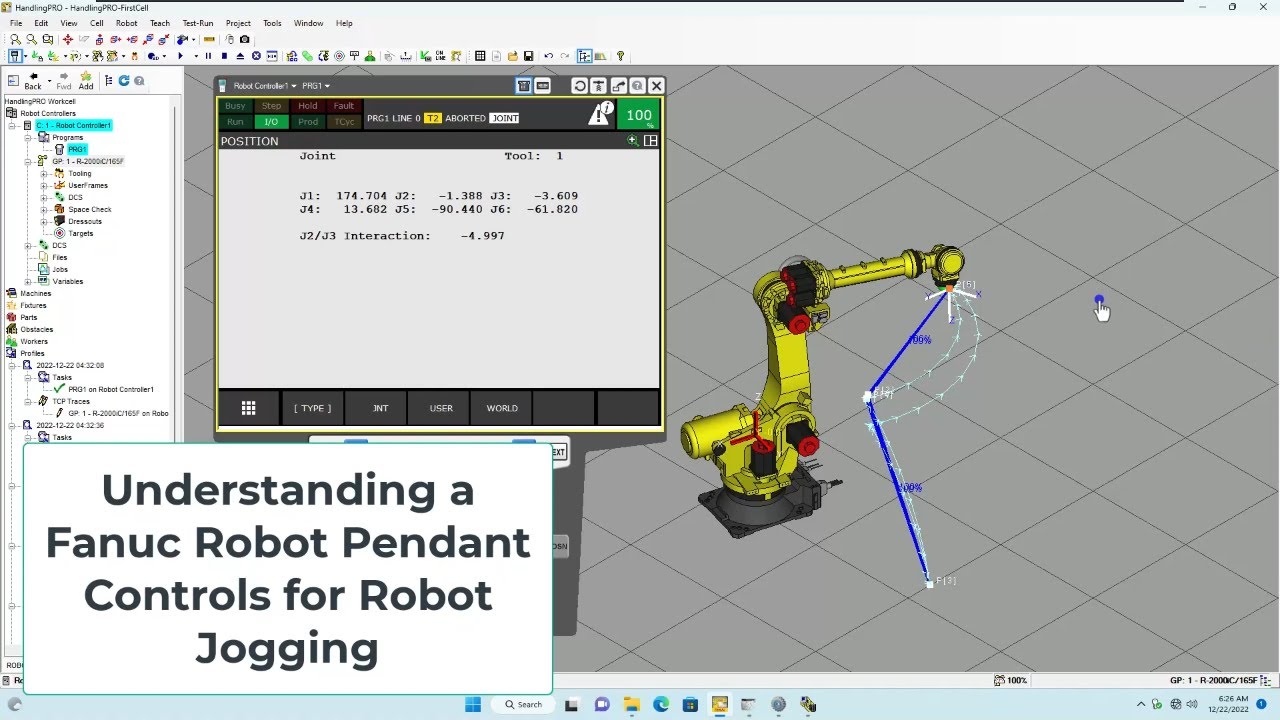Expand the Space Check tree node
Viewport: 1280px width, 720px height.
[x=44, y=209]
